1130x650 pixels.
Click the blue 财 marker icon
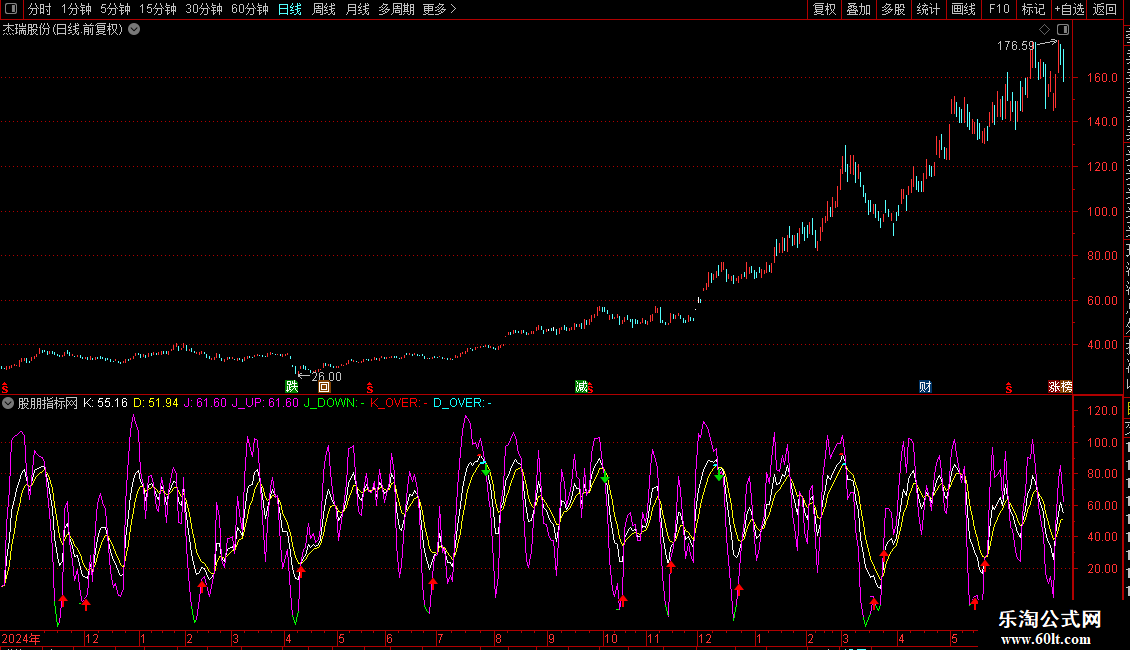[925, 387]
